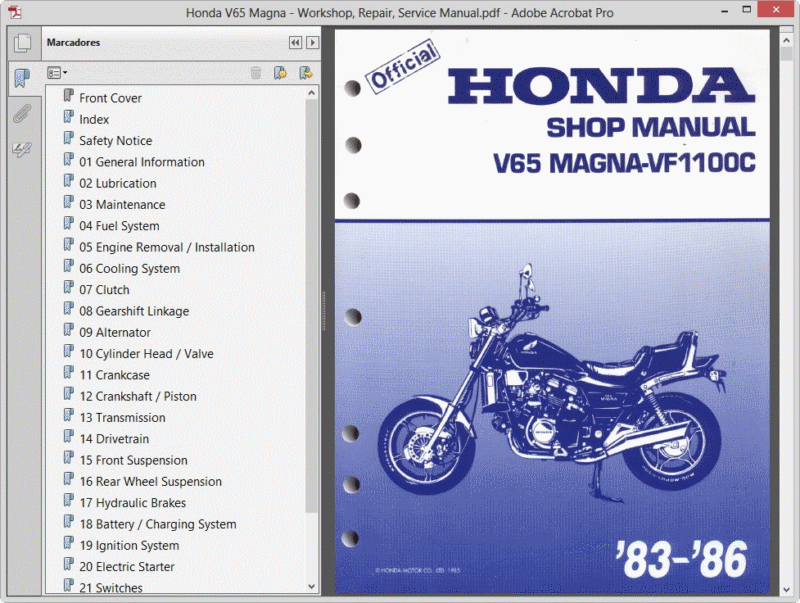Go to 09 Alternator chapter

(x=115, y=333)
